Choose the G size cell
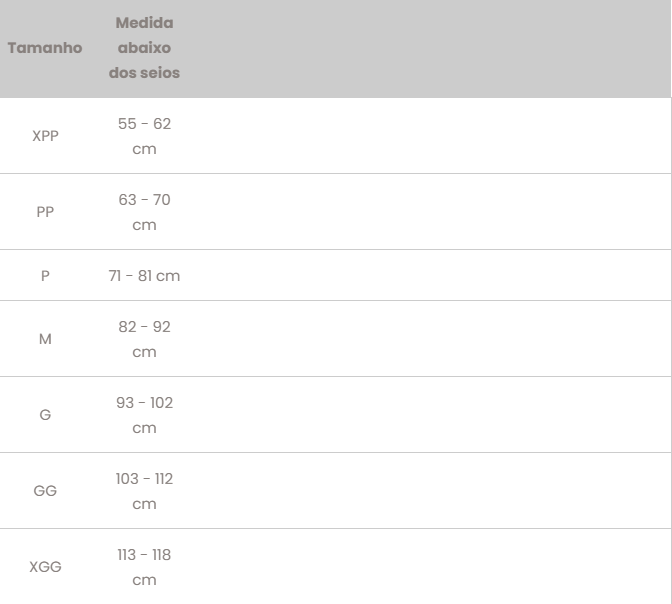This screenshot has height=604, width=672. click(x=45, y=415)
